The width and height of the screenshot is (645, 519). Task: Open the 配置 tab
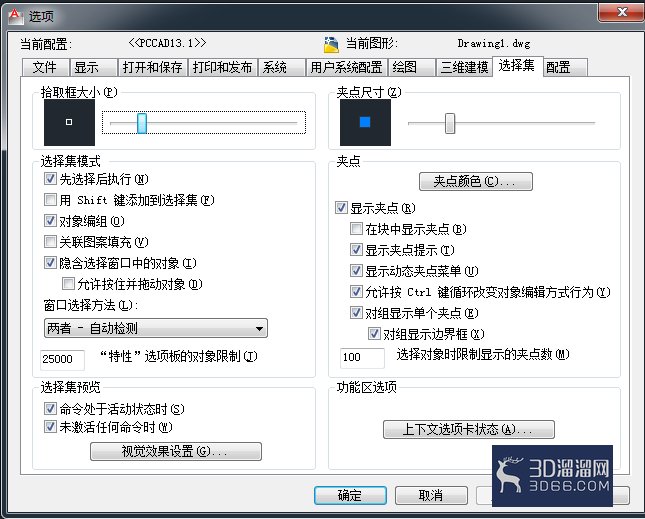coord(565,67)
